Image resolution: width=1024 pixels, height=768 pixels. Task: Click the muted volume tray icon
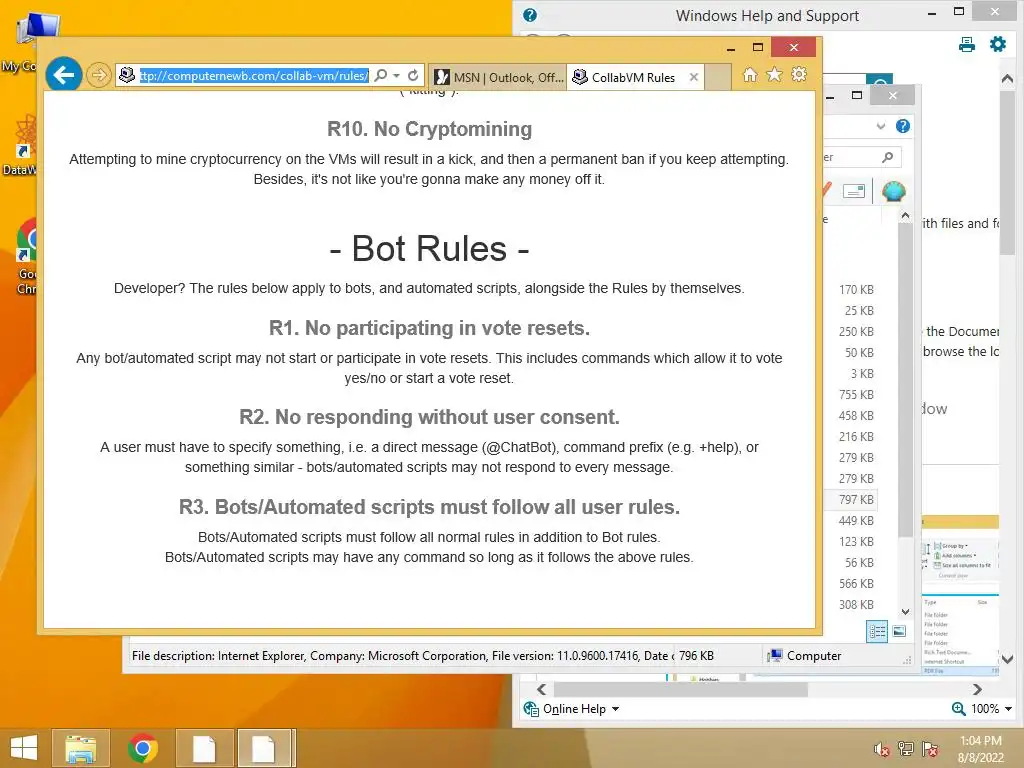[x=881, y=749]
